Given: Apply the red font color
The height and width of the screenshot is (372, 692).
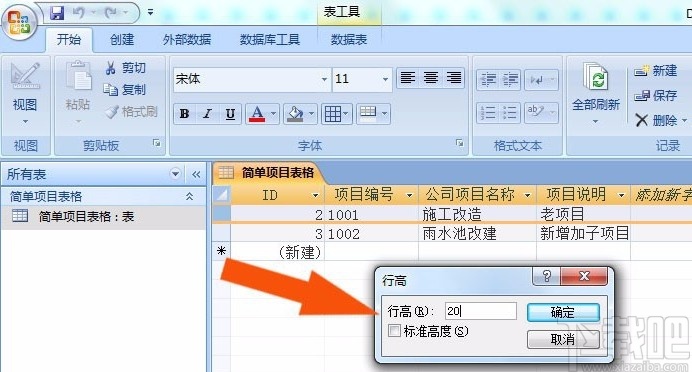Looking at the screenshot, I should 257,114.
